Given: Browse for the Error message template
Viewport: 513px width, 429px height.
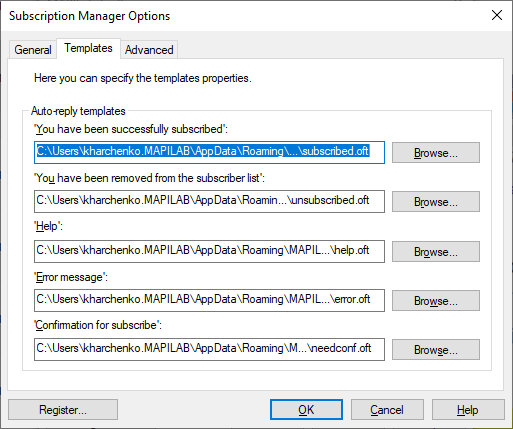Looking at the screenshot, I should coord(436,301).
